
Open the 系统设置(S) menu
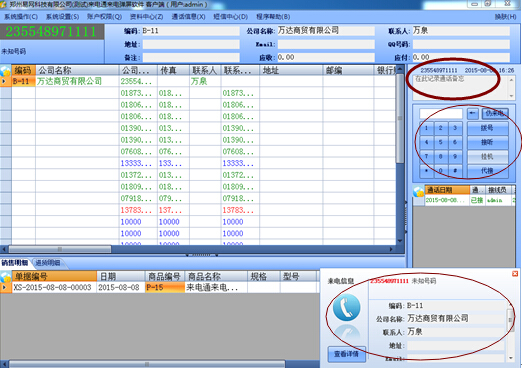point(62,17)
